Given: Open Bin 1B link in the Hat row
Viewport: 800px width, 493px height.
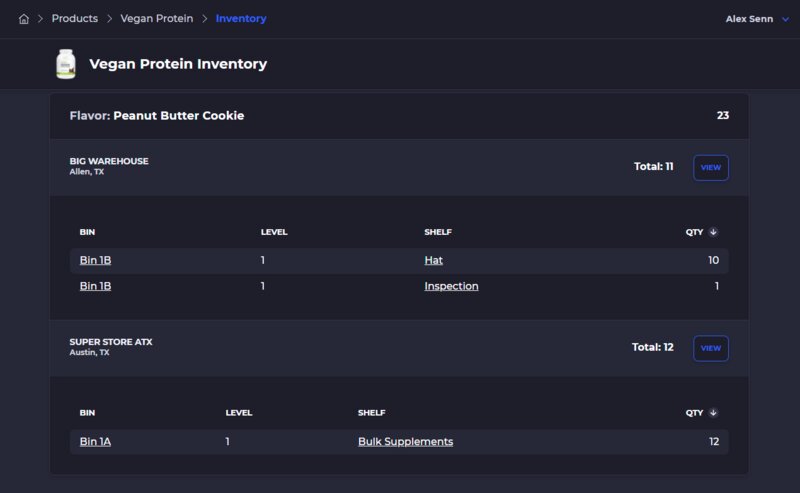Looking at the screenshot, I should [x=95, y=260].
